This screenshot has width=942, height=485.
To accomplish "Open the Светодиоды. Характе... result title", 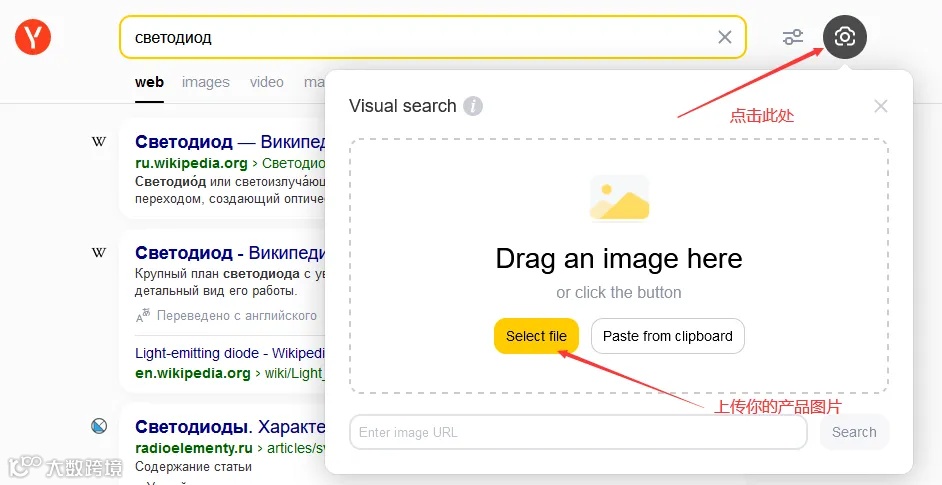I will (x=230, y=427).
